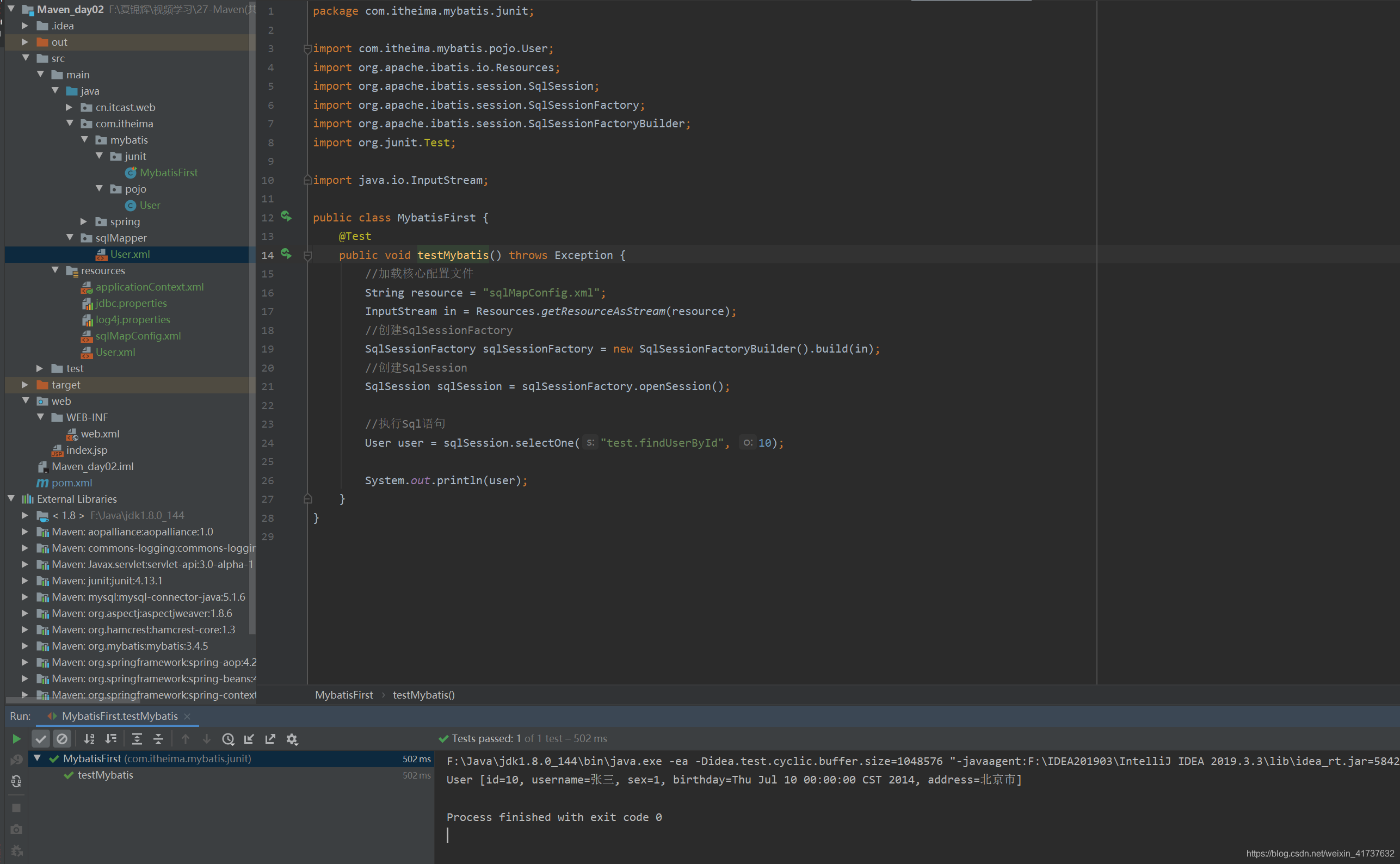1400x864 pixels.
Task: Expand the cn.itcast.web package
Action: tap(69, 107)
